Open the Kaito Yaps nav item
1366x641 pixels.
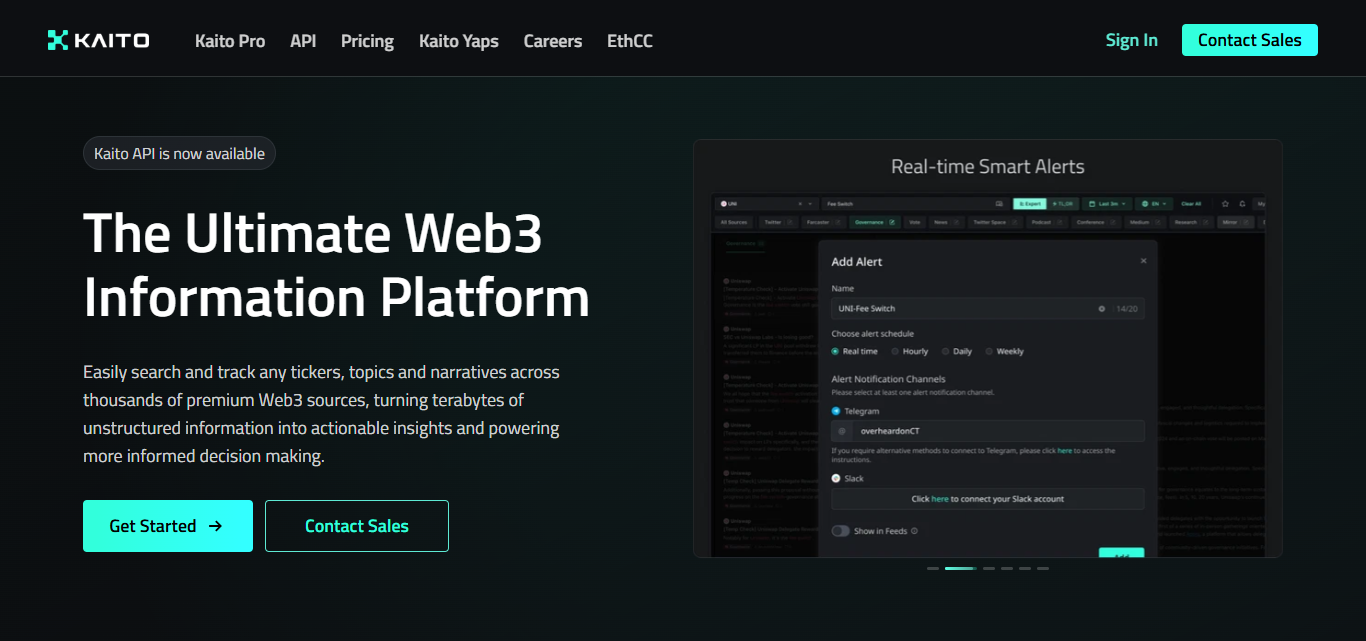tap(459, 41)
